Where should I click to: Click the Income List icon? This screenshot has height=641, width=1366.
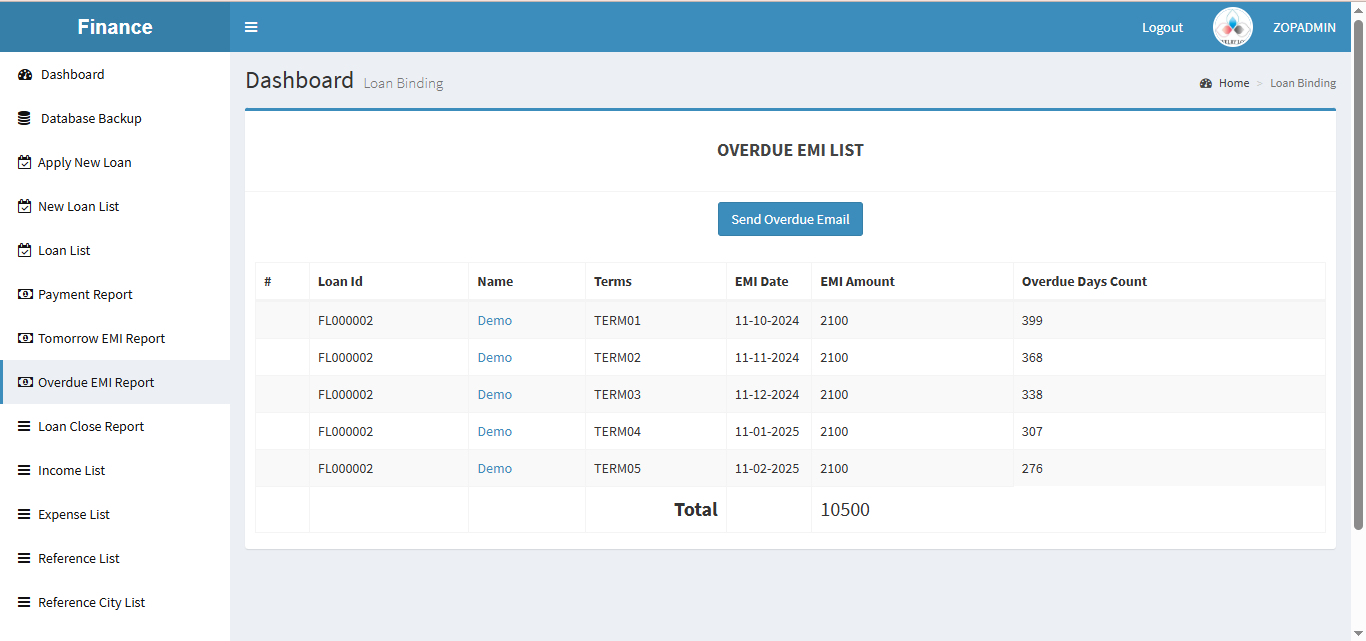click(25, 471)
